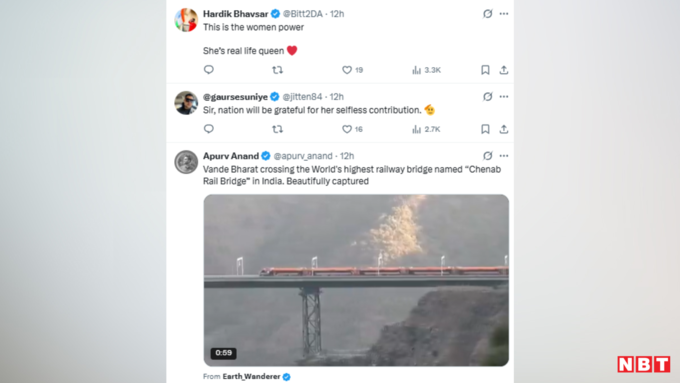The height and width of the screenshot is (383, 680).
Task: Open Apurv Anand's profile name link
Action: (x=231, y=156)
